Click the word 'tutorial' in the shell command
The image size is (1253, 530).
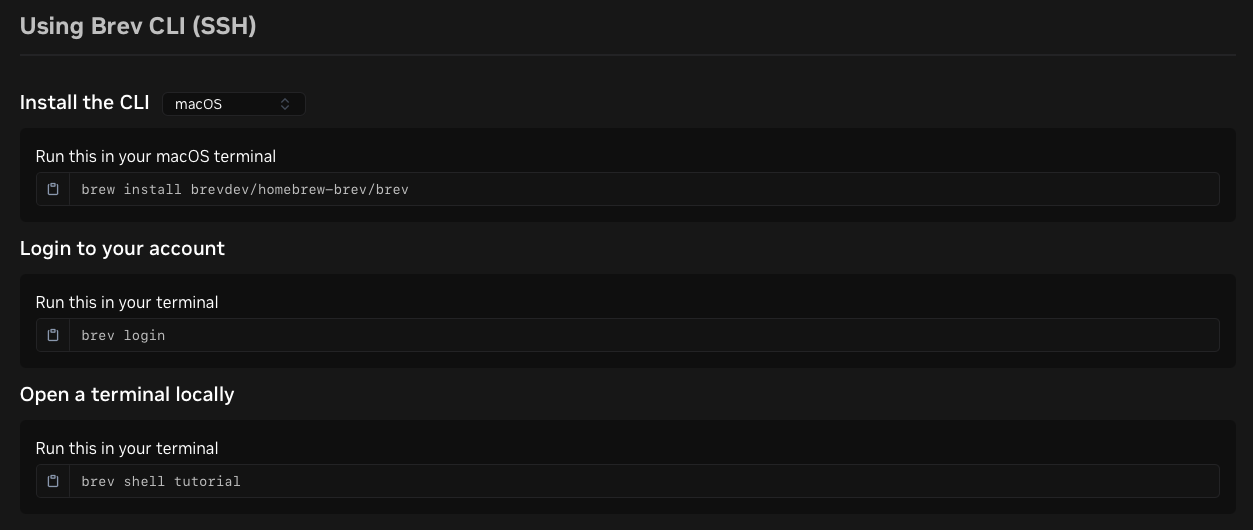[207, 481]
